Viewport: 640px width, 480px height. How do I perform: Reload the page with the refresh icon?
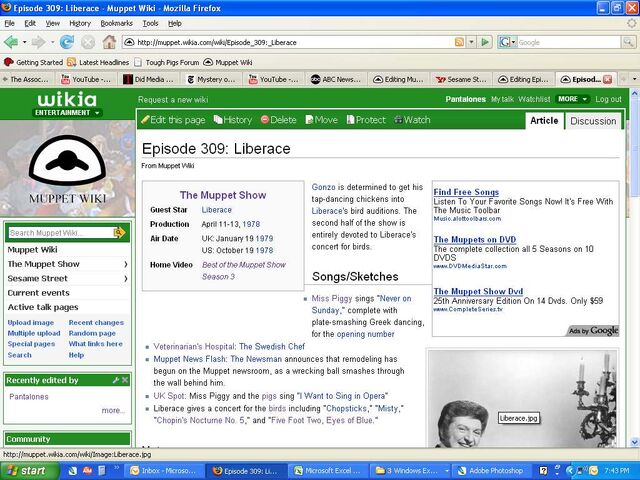tap(67, 42)
